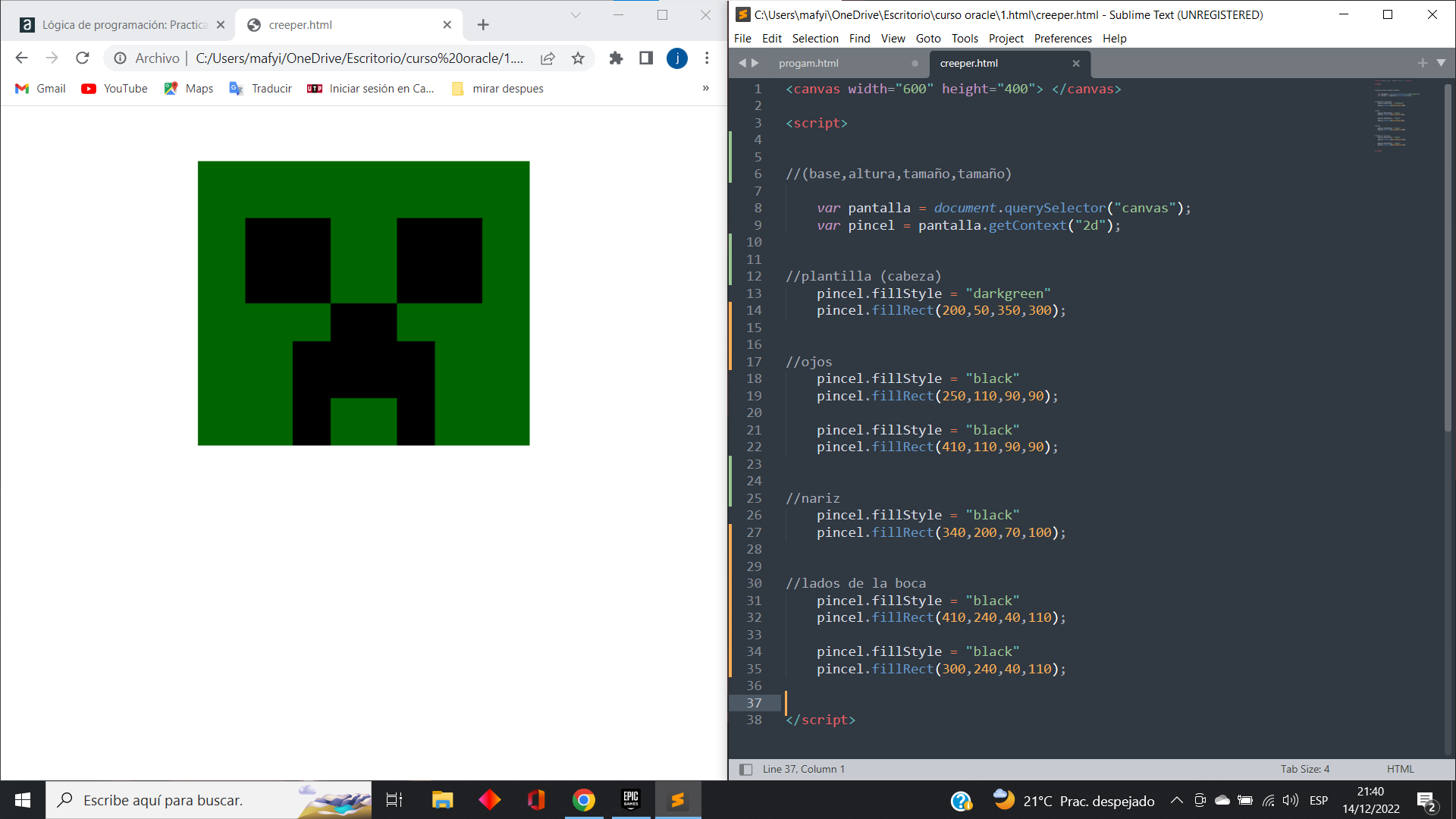
Task: Open Sublime View menu
Action: (893, 39)
